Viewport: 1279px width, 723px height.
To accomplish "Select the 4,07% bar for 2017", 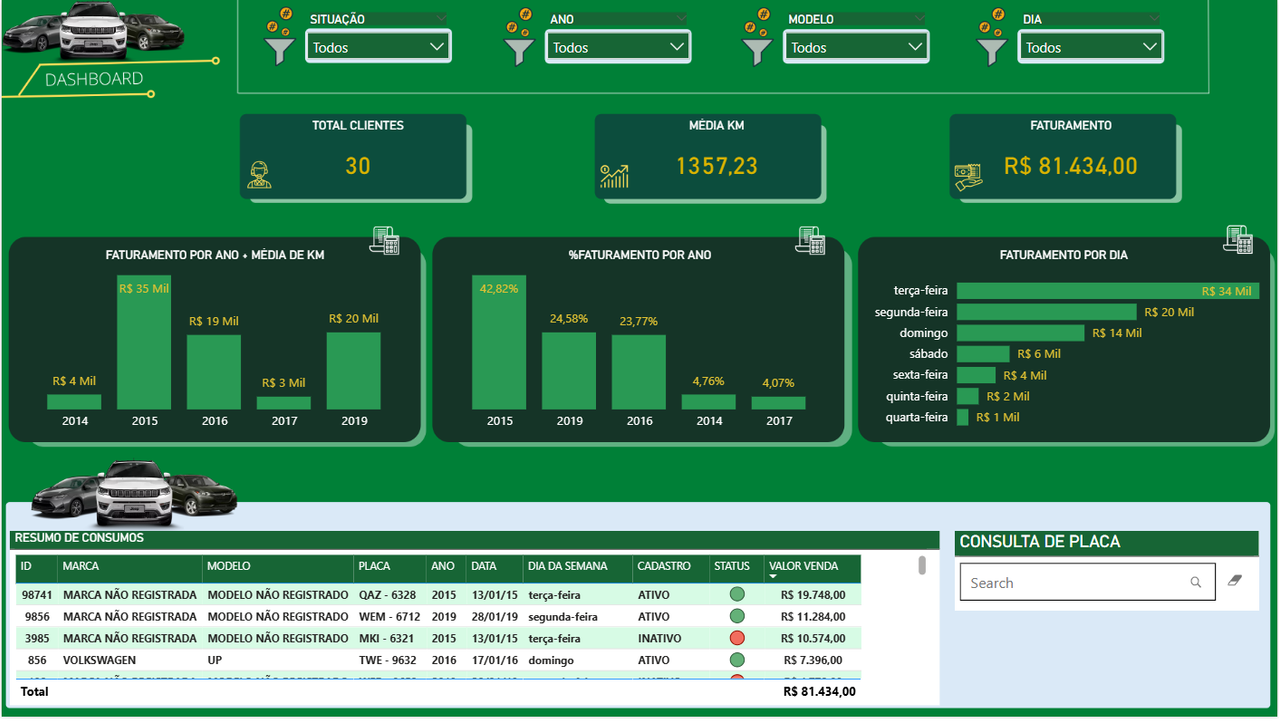I will pyautogui.click(x=779, y=403).
